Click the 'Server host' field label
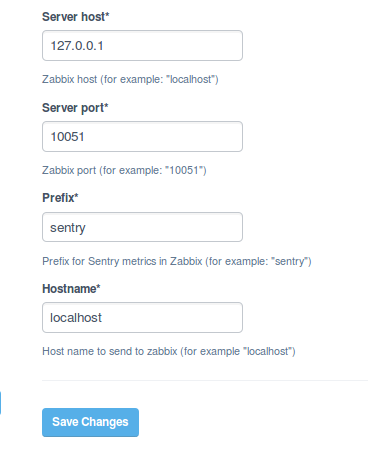This screenshot has height=458, width=368. point(75,17)
